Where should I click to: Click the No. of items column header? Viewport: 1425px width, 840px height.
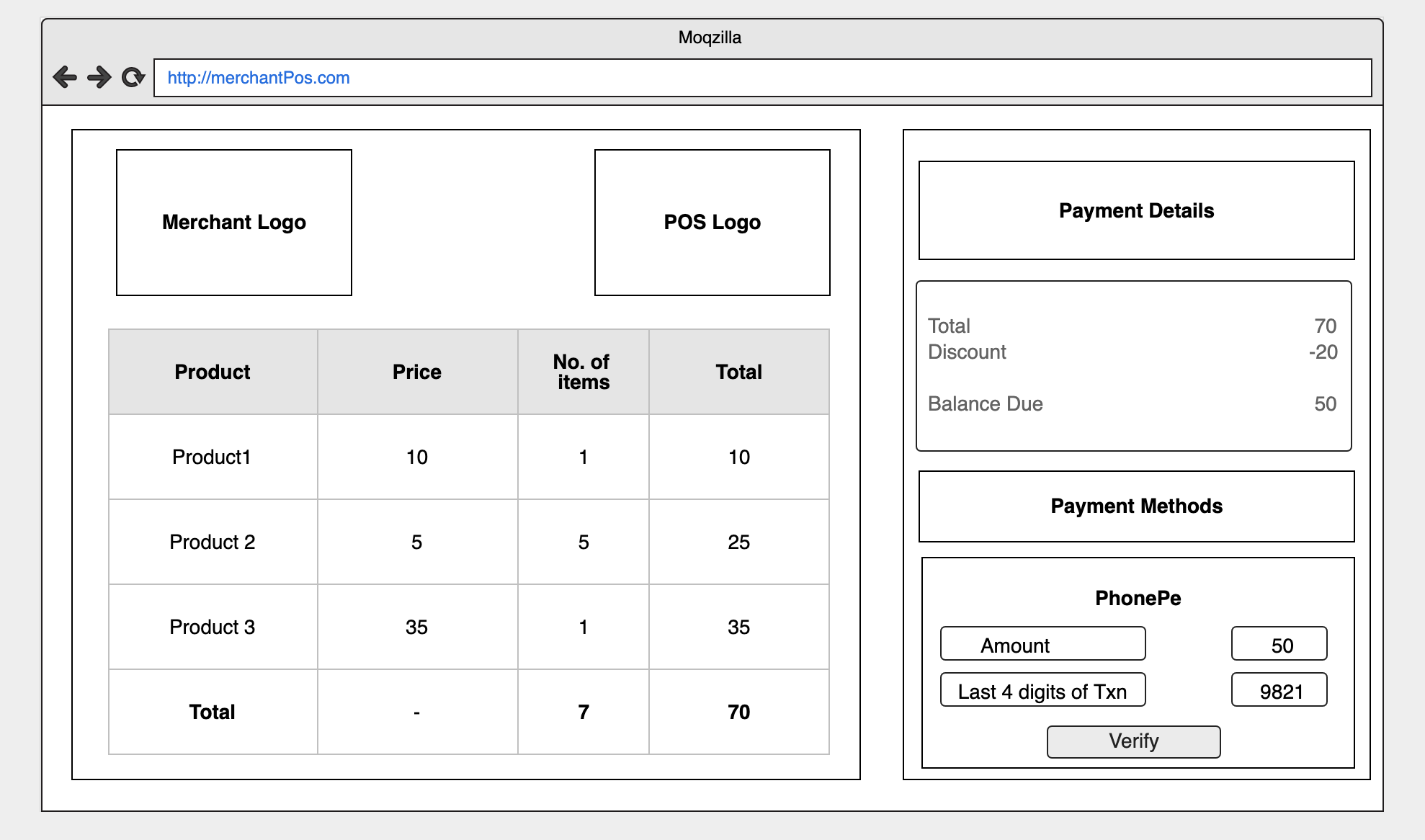click(x=583, y=372)
